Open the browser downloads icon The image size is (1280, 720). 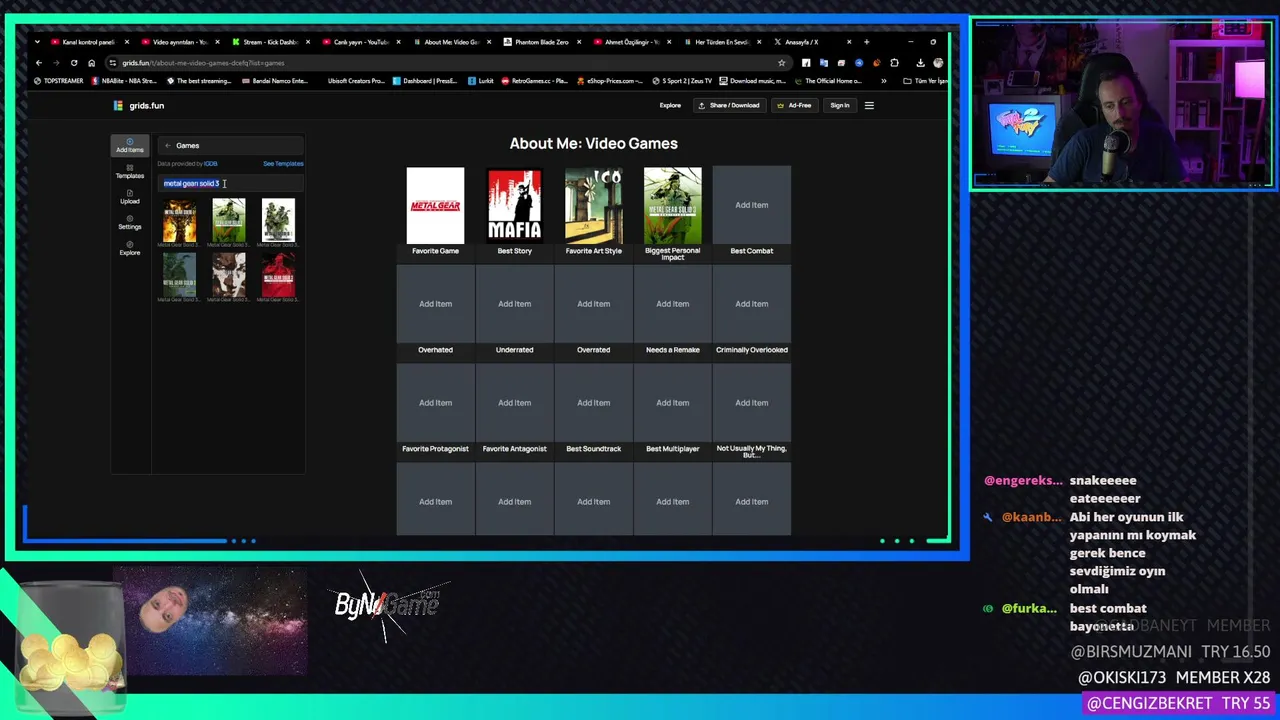920,63
